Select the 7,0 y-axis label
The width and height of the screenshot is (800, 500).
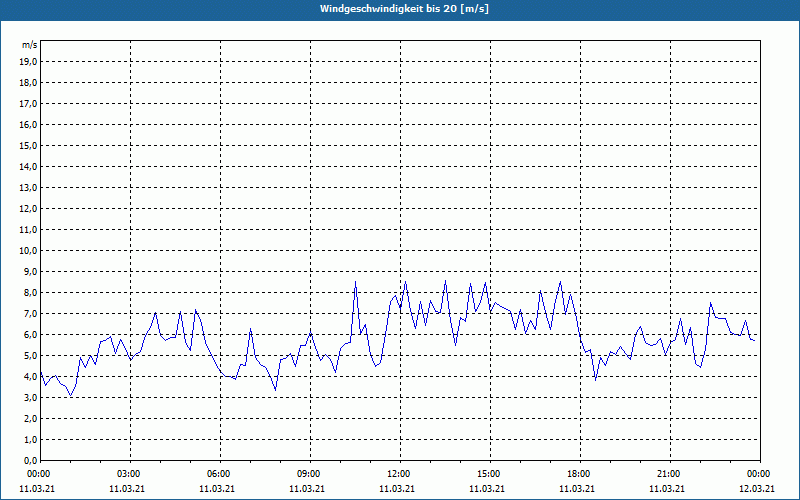(x=31, y=314)
